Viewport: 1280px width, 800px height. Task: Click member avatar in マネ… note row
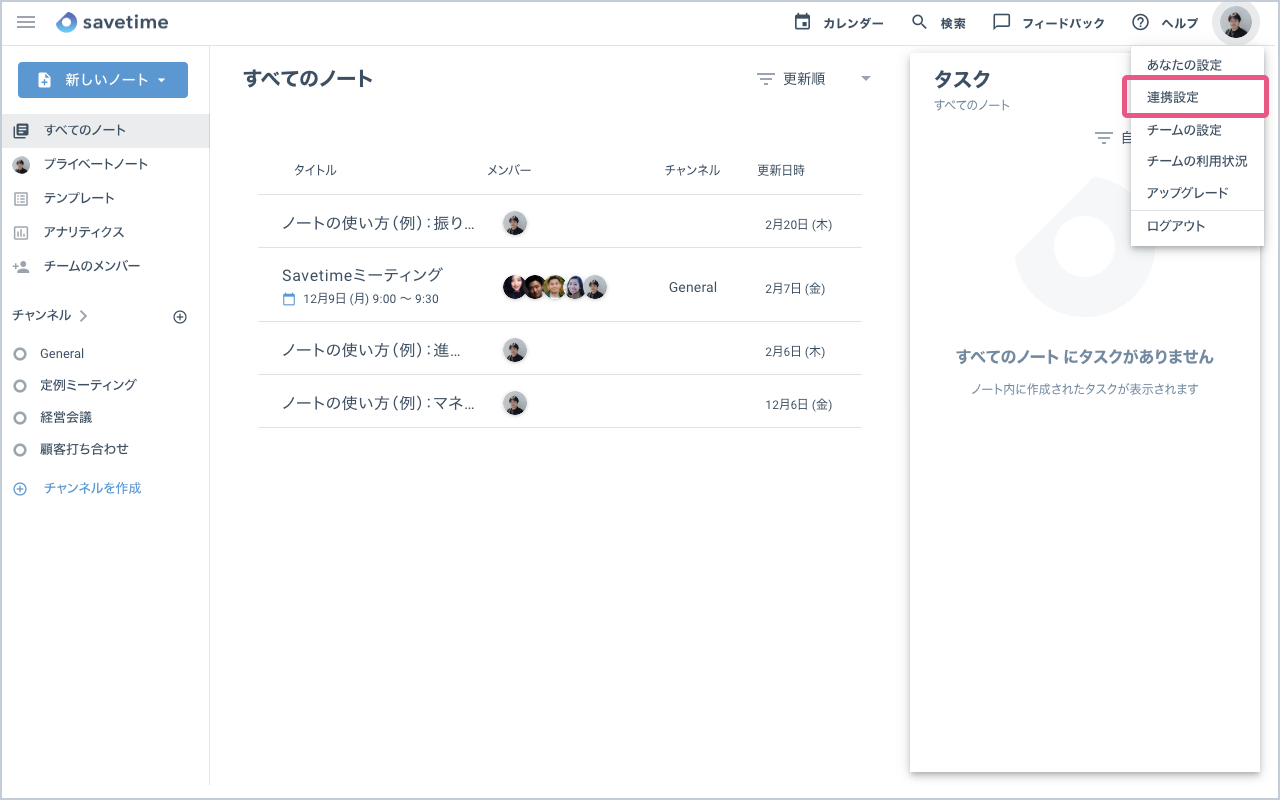coord(515,403)
